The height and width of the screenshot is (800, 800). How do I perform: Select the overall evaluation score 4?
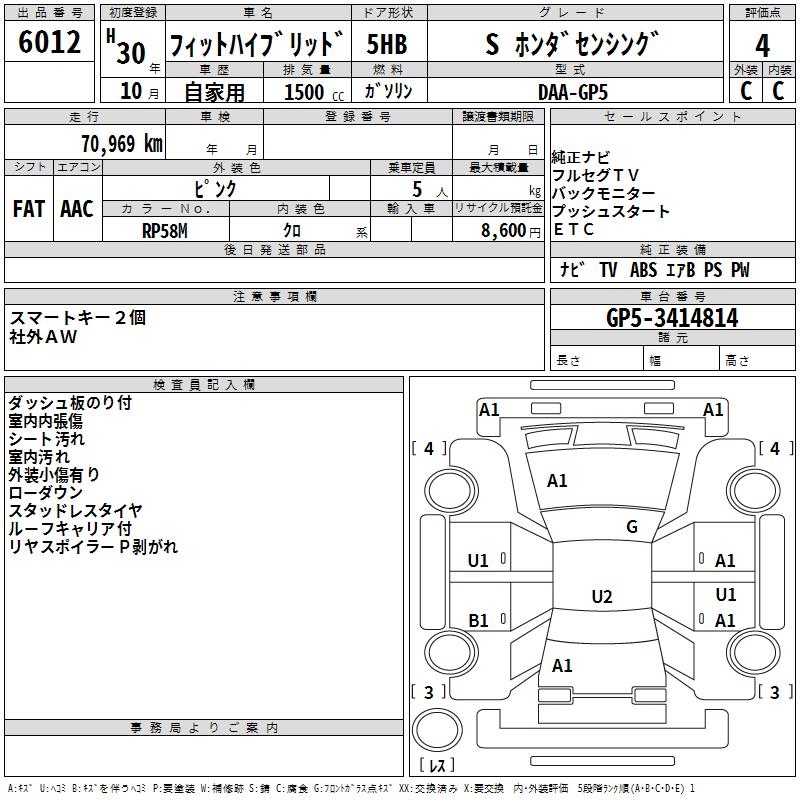[762, 44]
